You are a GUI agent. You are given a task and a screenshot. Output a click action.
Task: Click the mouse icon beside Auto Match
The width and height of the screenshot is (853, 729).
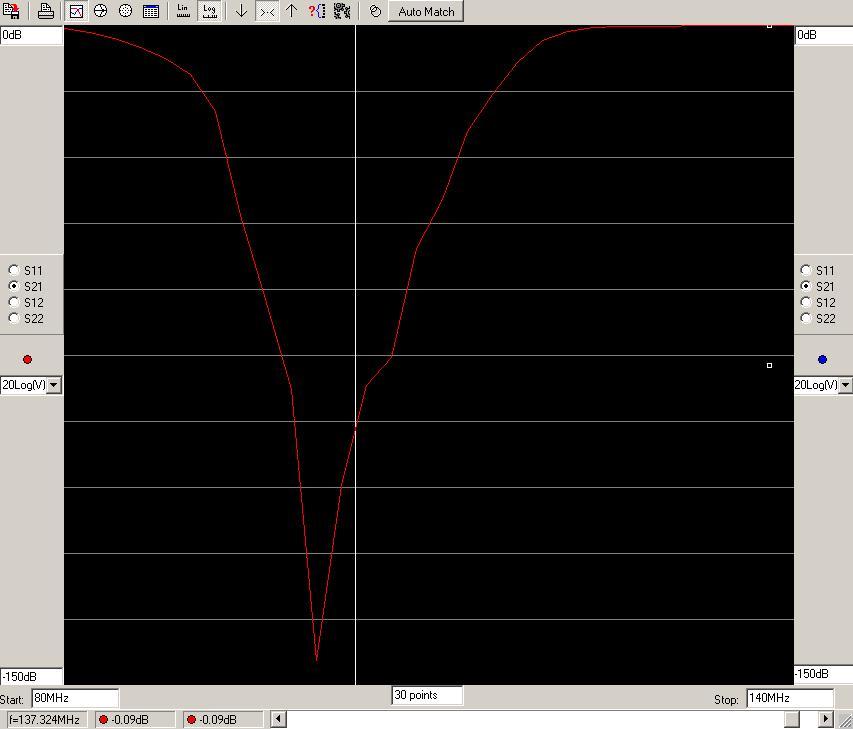pyautogui.click(x=375, y=11)
